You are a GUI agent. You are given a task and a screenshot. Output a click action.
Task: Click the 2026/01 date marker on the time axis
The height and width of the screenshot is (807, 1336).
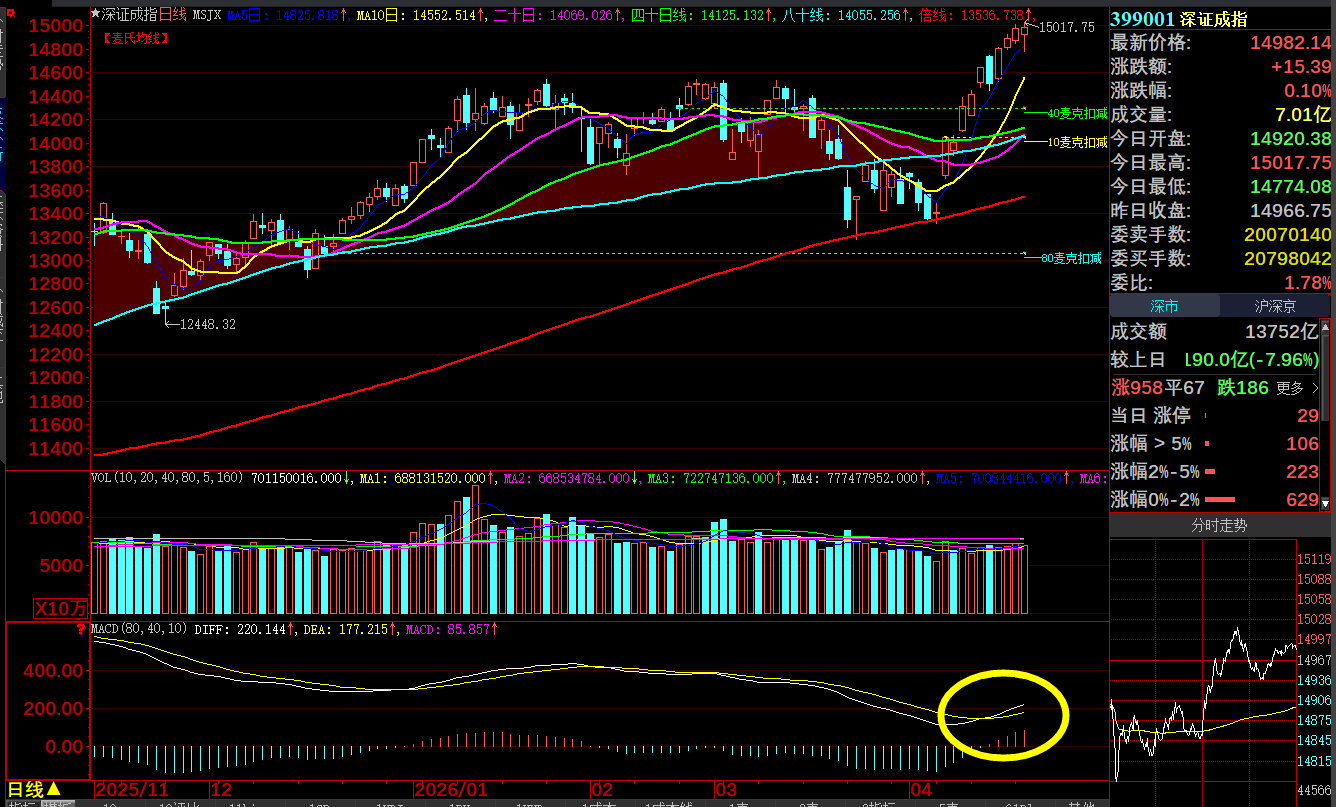click(450, 789)
